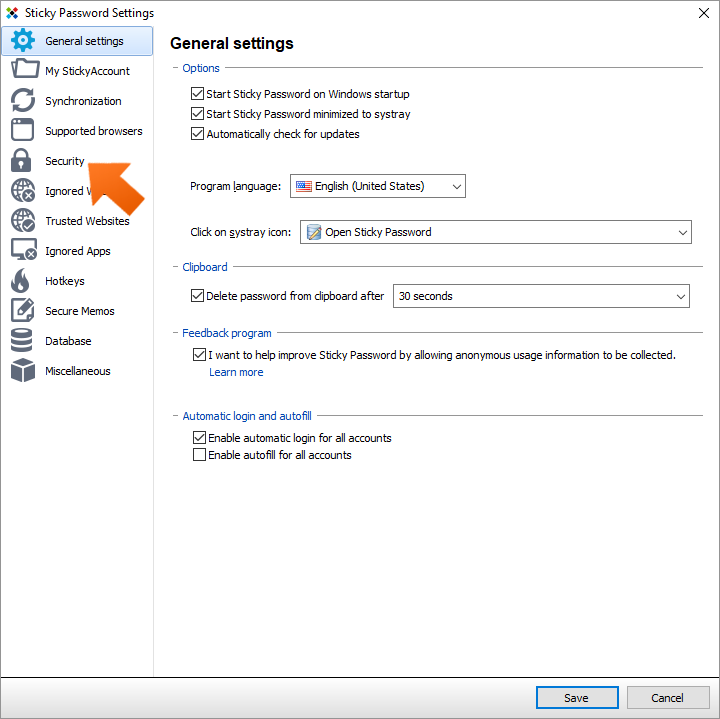Click the Feedback program section heading
This screenshot has width=720, height=719.
(x=227, y=333)
